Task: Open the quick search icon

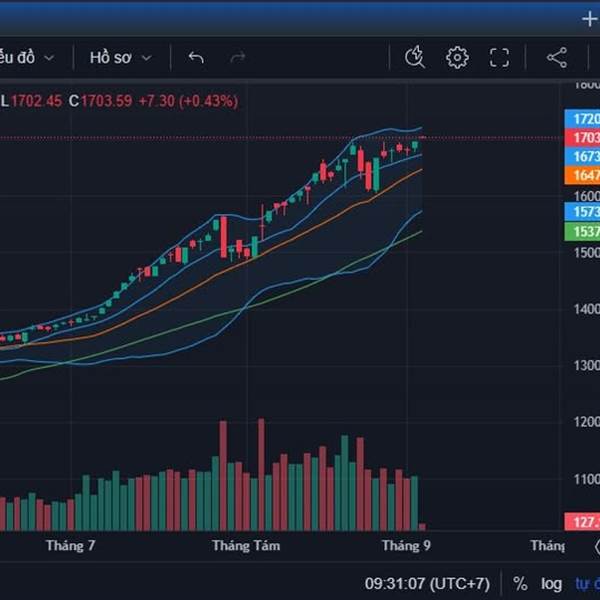Action: (x=415, y=58)
